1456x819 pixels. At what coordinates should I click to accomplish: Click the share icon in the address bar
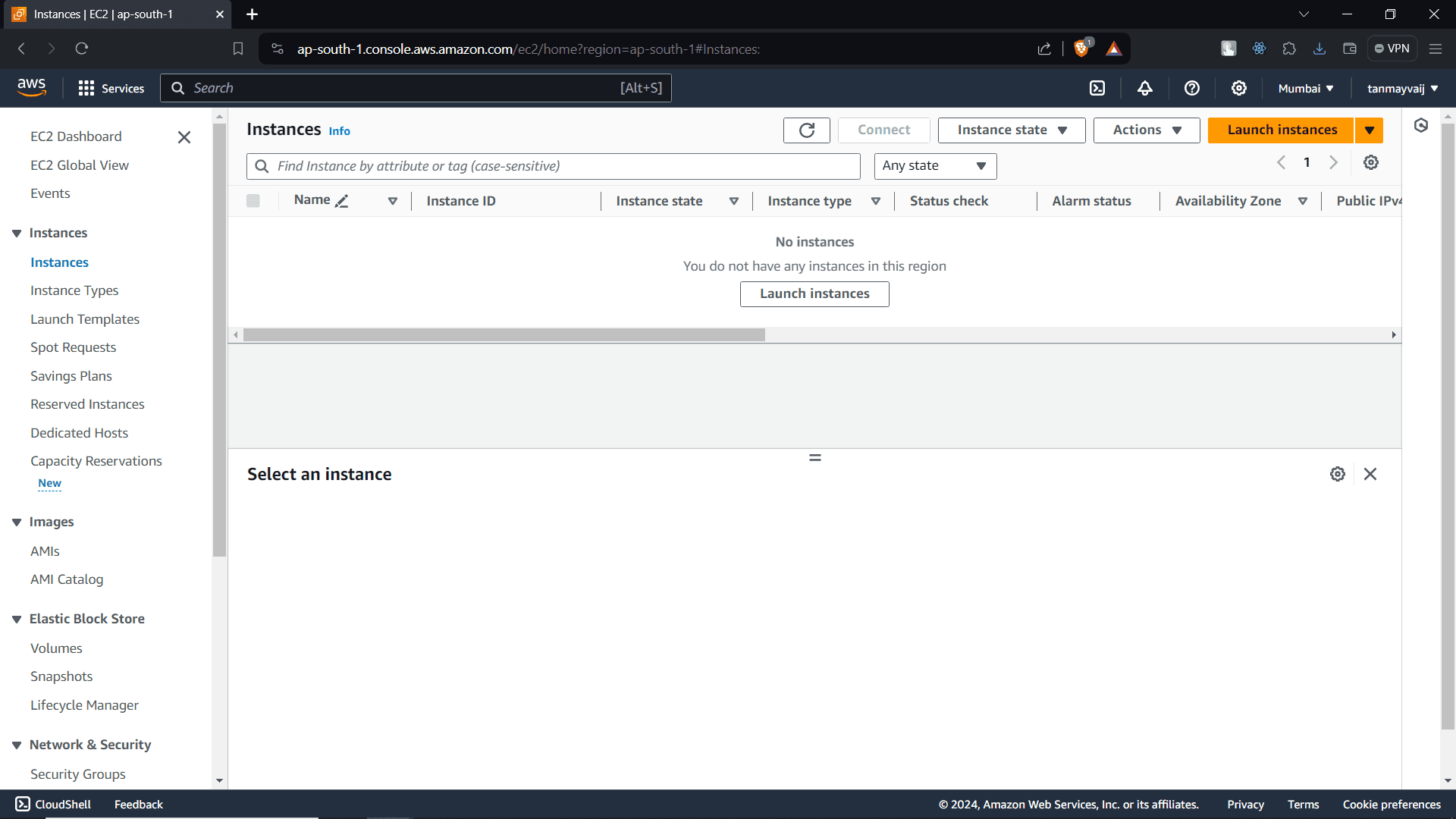point(1044,49)
